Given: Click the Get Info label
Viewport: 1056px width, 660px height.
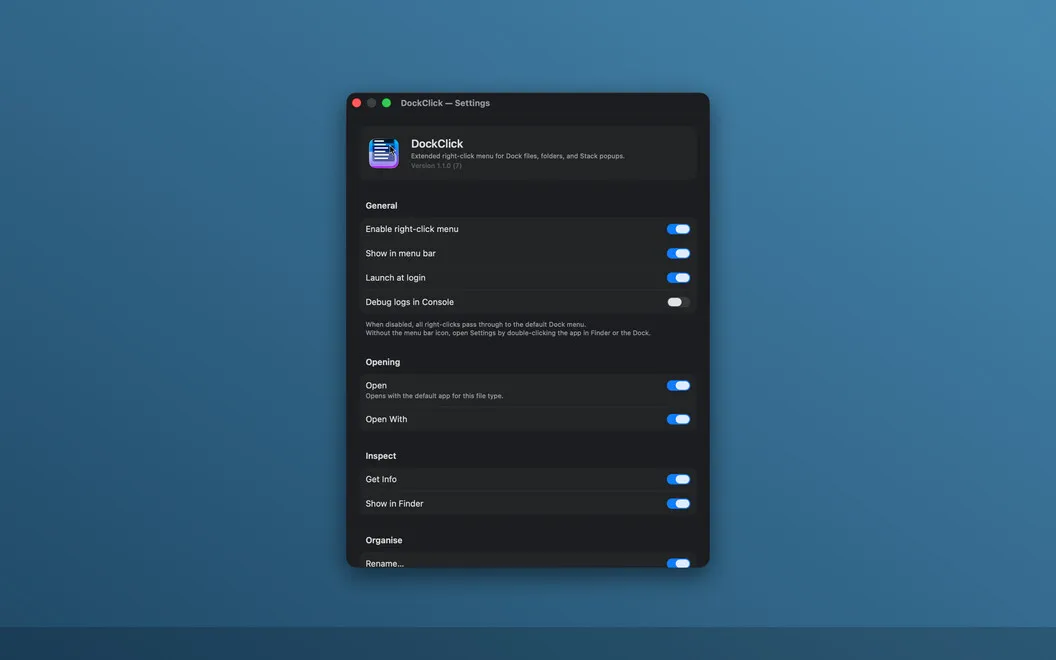Looking at the screenshot, I should (381, 479).
